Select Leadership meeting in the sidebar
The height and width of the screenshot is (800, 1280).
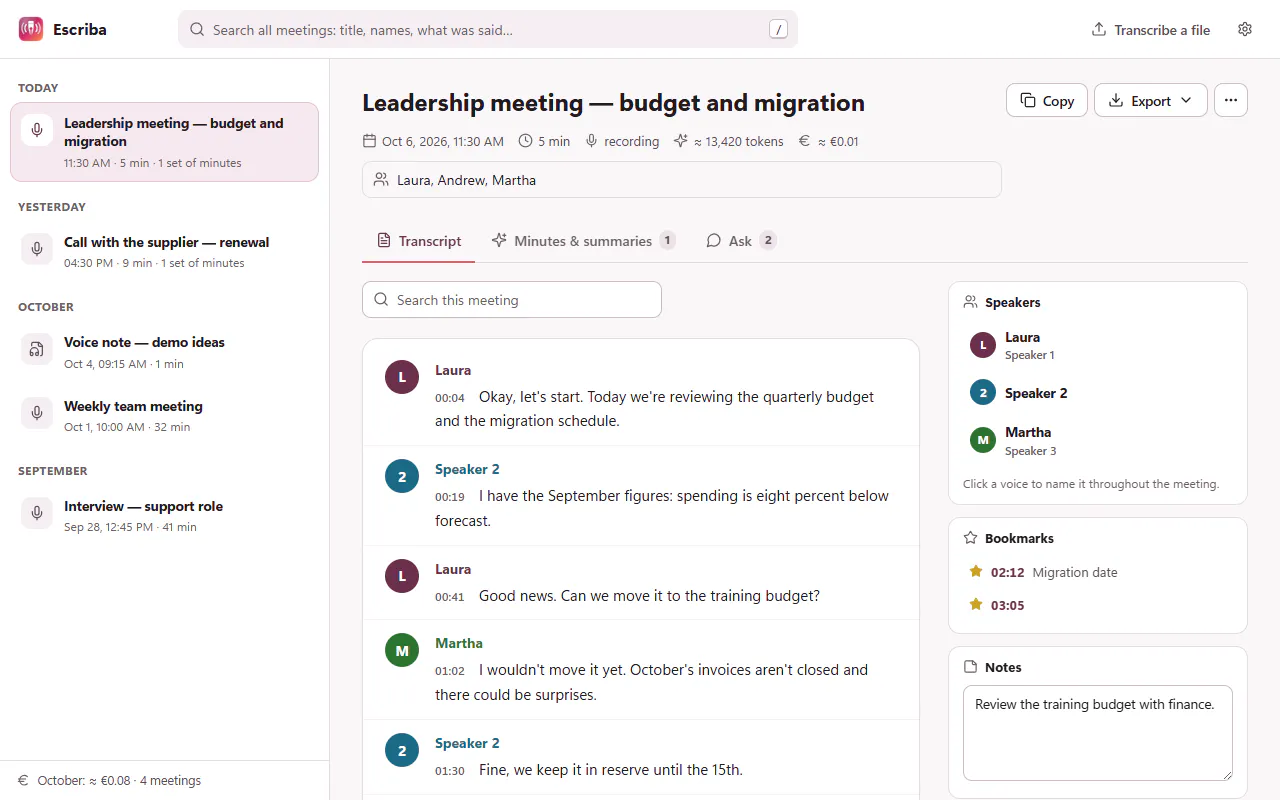point(164,142)
